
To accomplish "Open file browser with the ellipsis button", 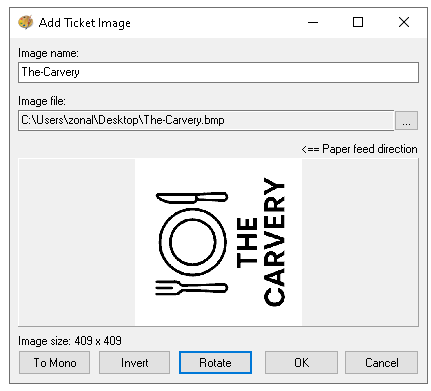I will (406, 121).
